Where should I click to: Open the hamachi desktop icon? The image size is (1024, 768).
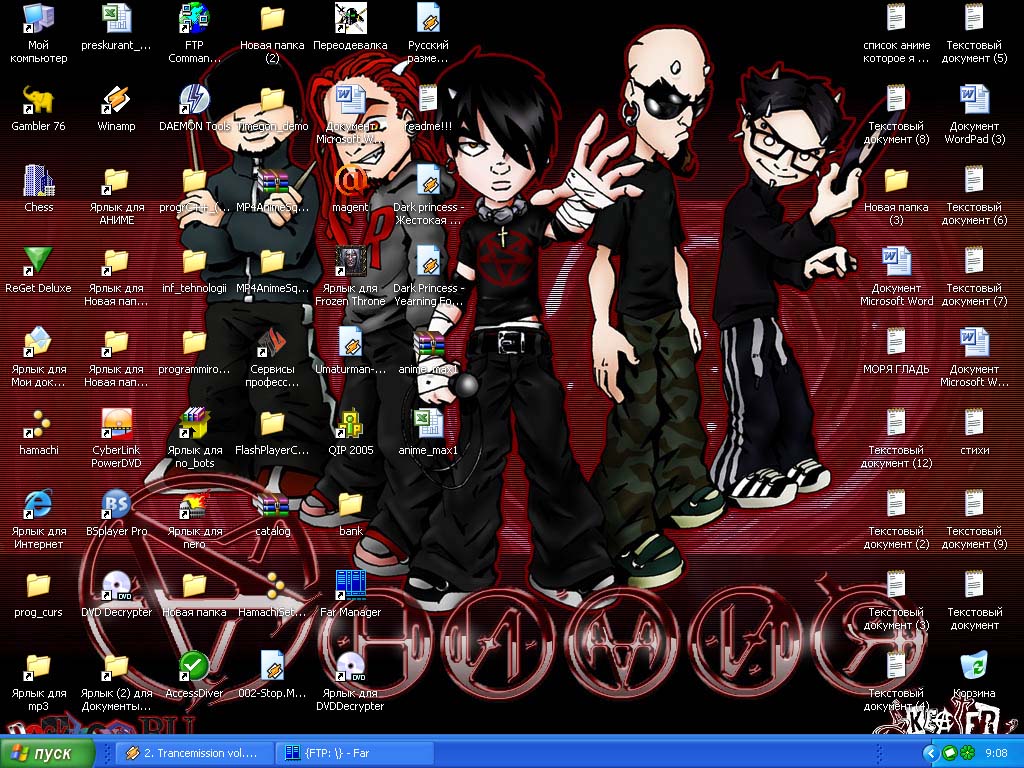click(x=38, y=424)
